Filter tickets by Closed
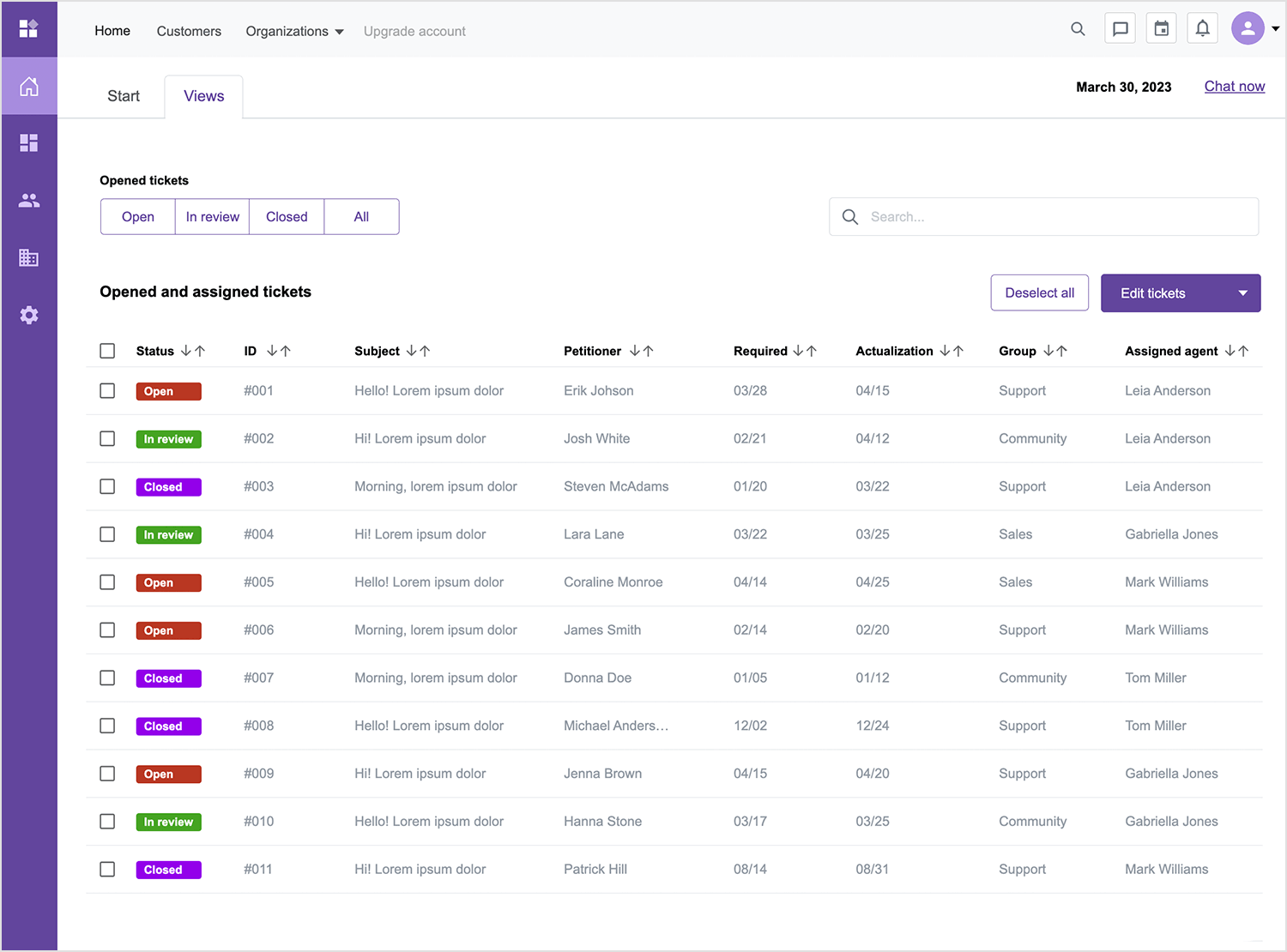The width and height of the screenshot is (1287, 952). [287, 217]
